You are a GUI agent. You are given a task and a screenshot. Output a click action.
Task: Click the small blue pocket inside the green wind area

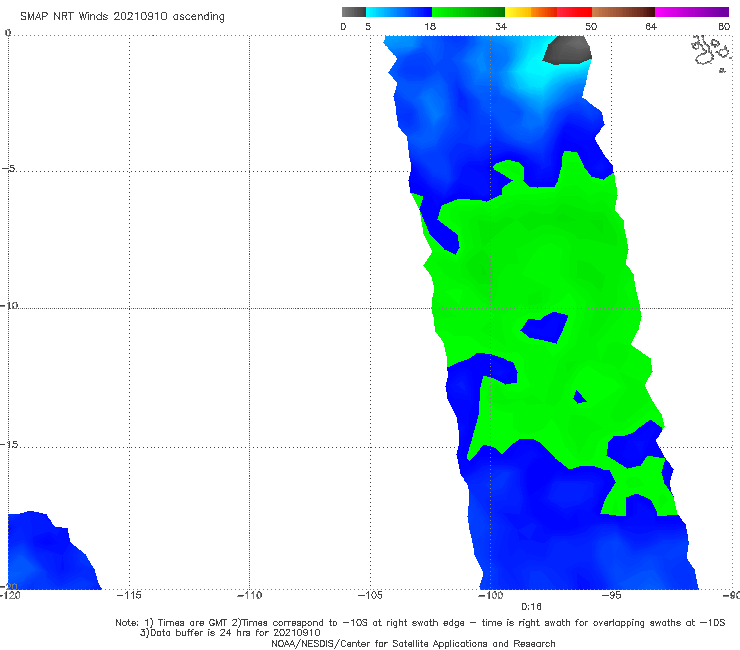click(x=544, y=327)
